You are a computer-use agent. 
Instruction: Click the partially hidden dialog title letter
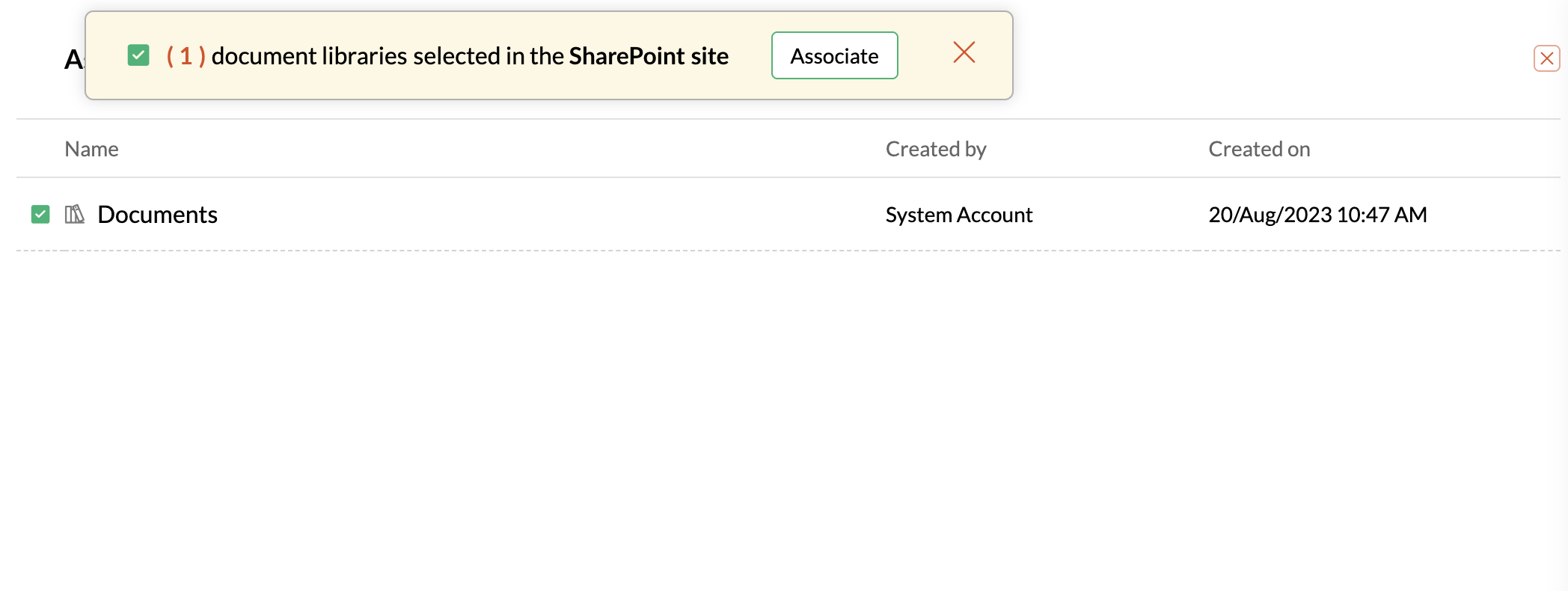[x=73, y=59]
